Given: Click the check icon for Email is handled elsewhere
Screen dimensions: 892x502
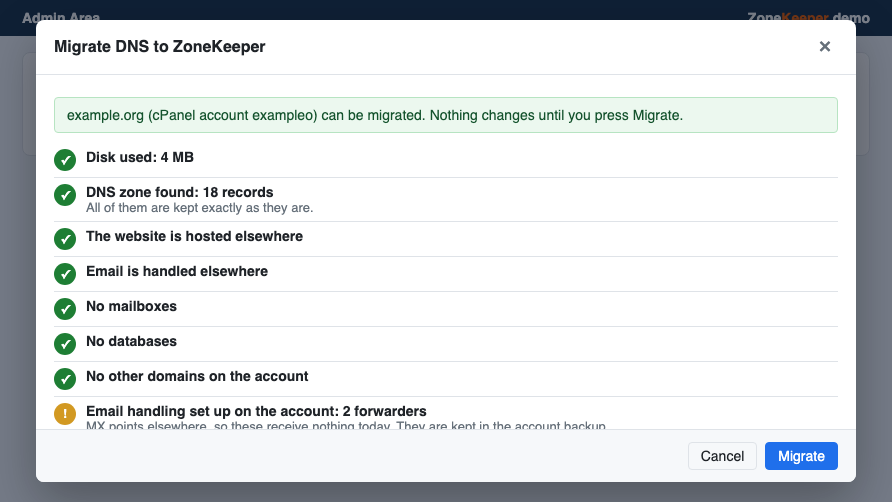Looking at the screenshot, I should (65, 274).
